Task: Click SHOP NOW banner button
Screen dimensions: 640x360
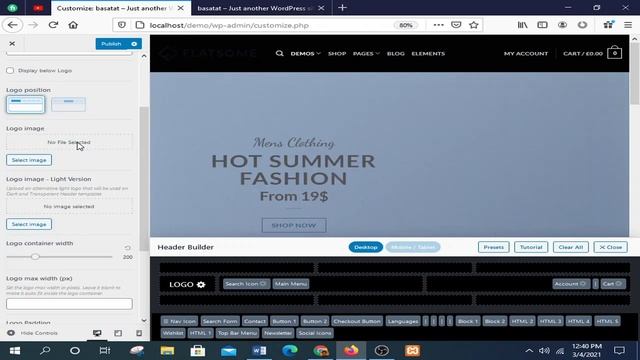Action: 294,225
